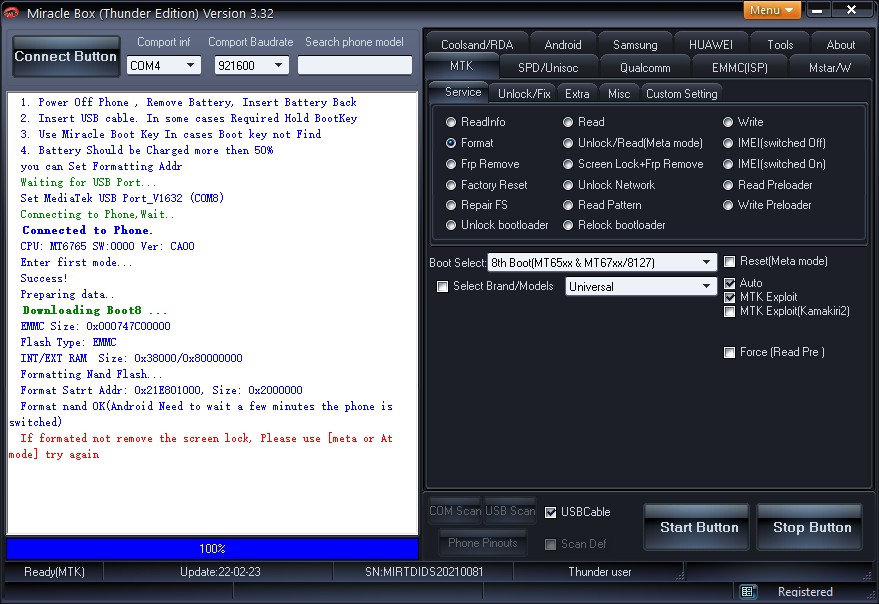Click the SN:MIRTDIDS20210081 status entry
The width and height of the screenshot is (879, 604).
(424, 571)
